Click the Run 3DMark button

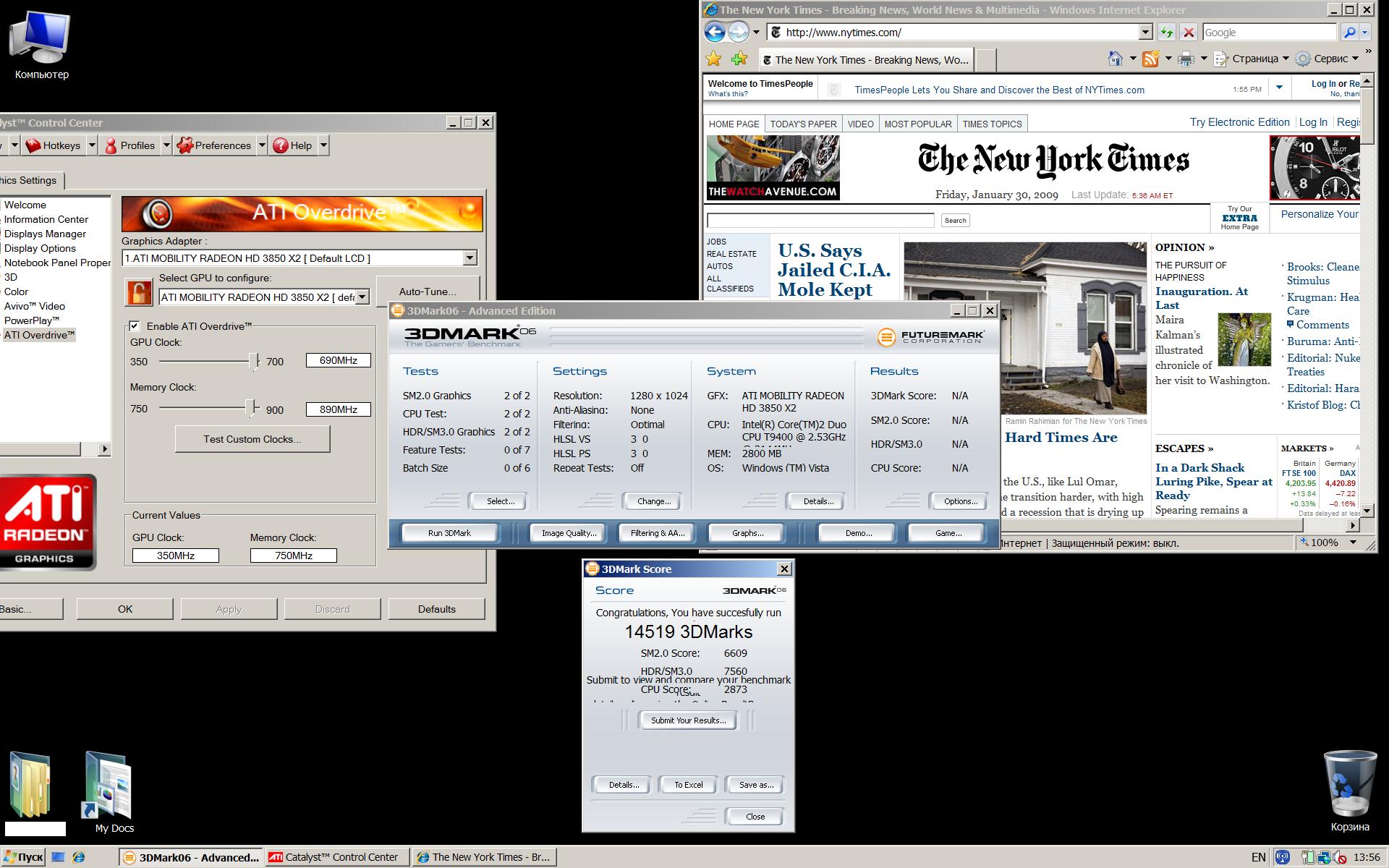coord(449,533)
